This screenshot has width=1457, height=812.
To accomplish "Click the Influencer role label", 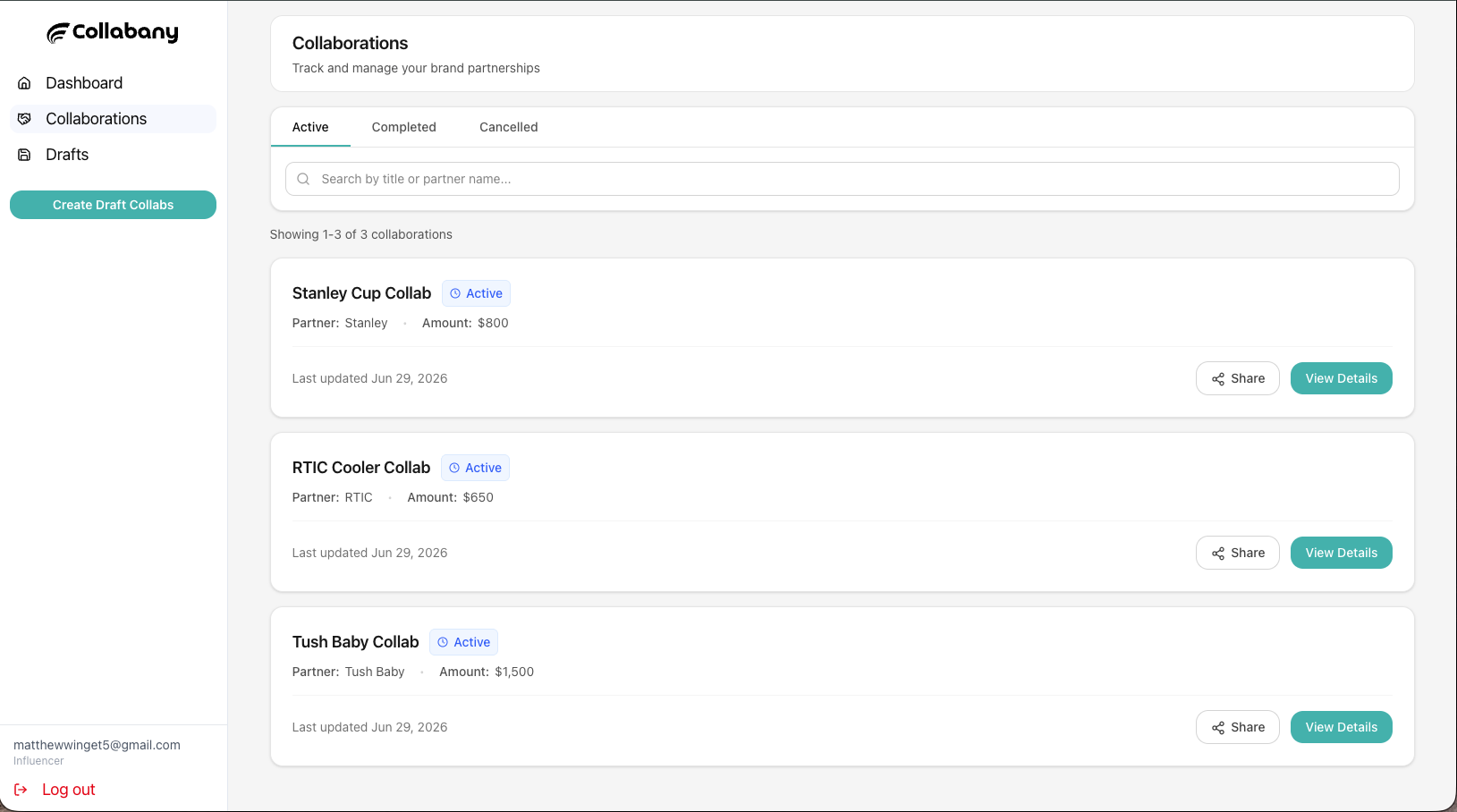I will (38, 761).
